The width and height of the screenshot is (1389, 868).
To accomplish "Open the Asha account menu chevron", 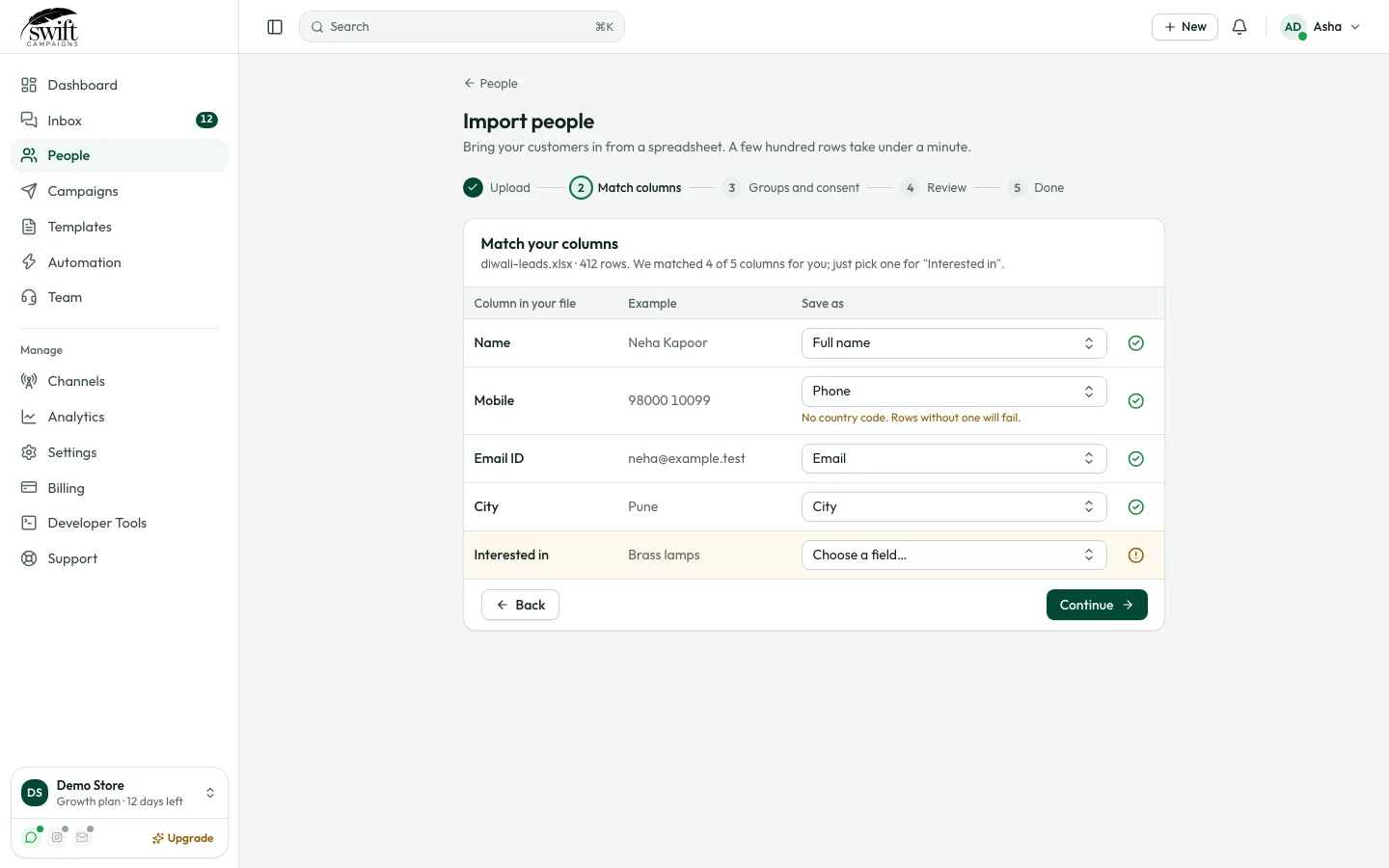I will 1355,27.
